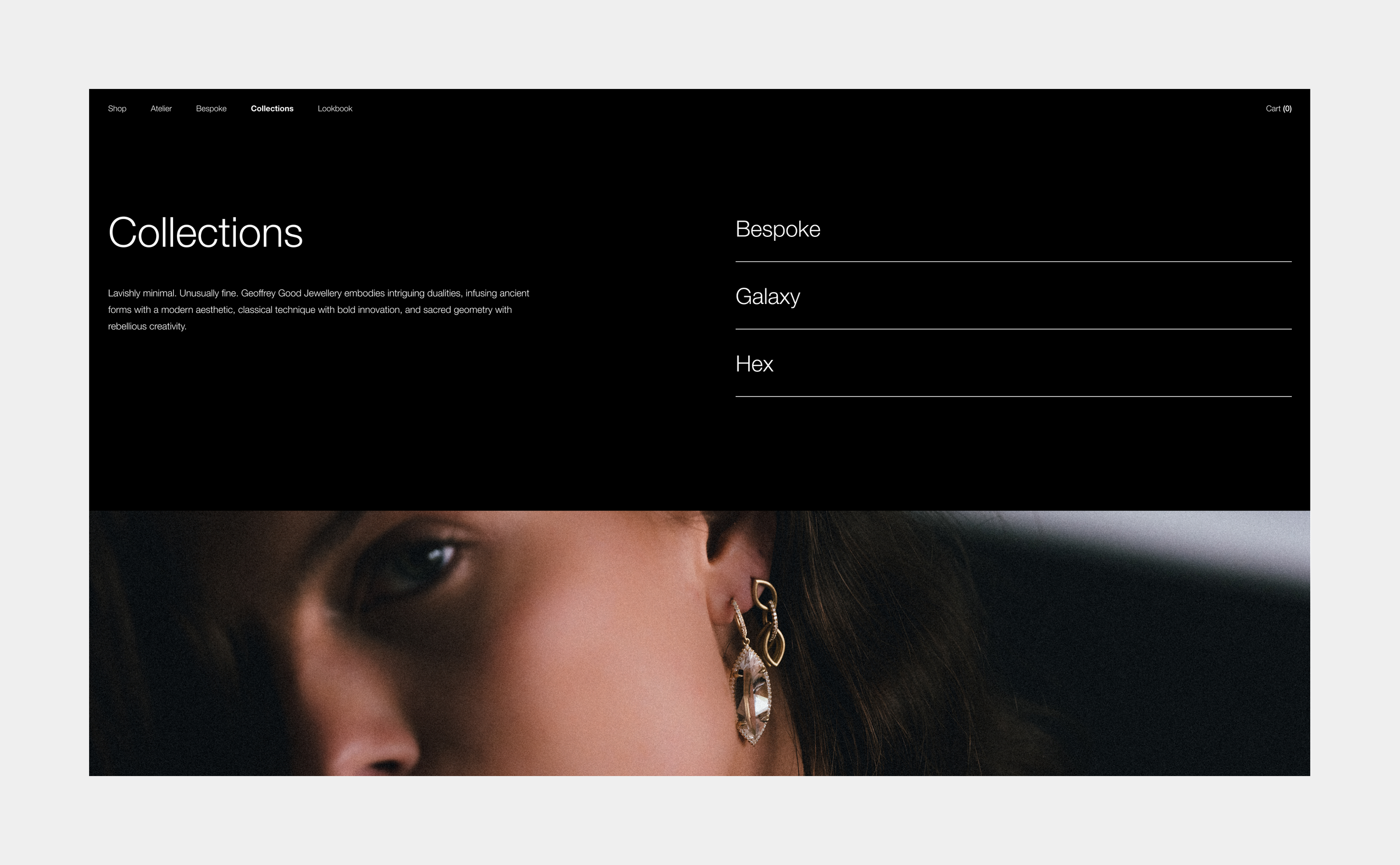Open the large Bespoke collection entry
This screenshot has height=865, width=1400.
click(x=777, y=229)
